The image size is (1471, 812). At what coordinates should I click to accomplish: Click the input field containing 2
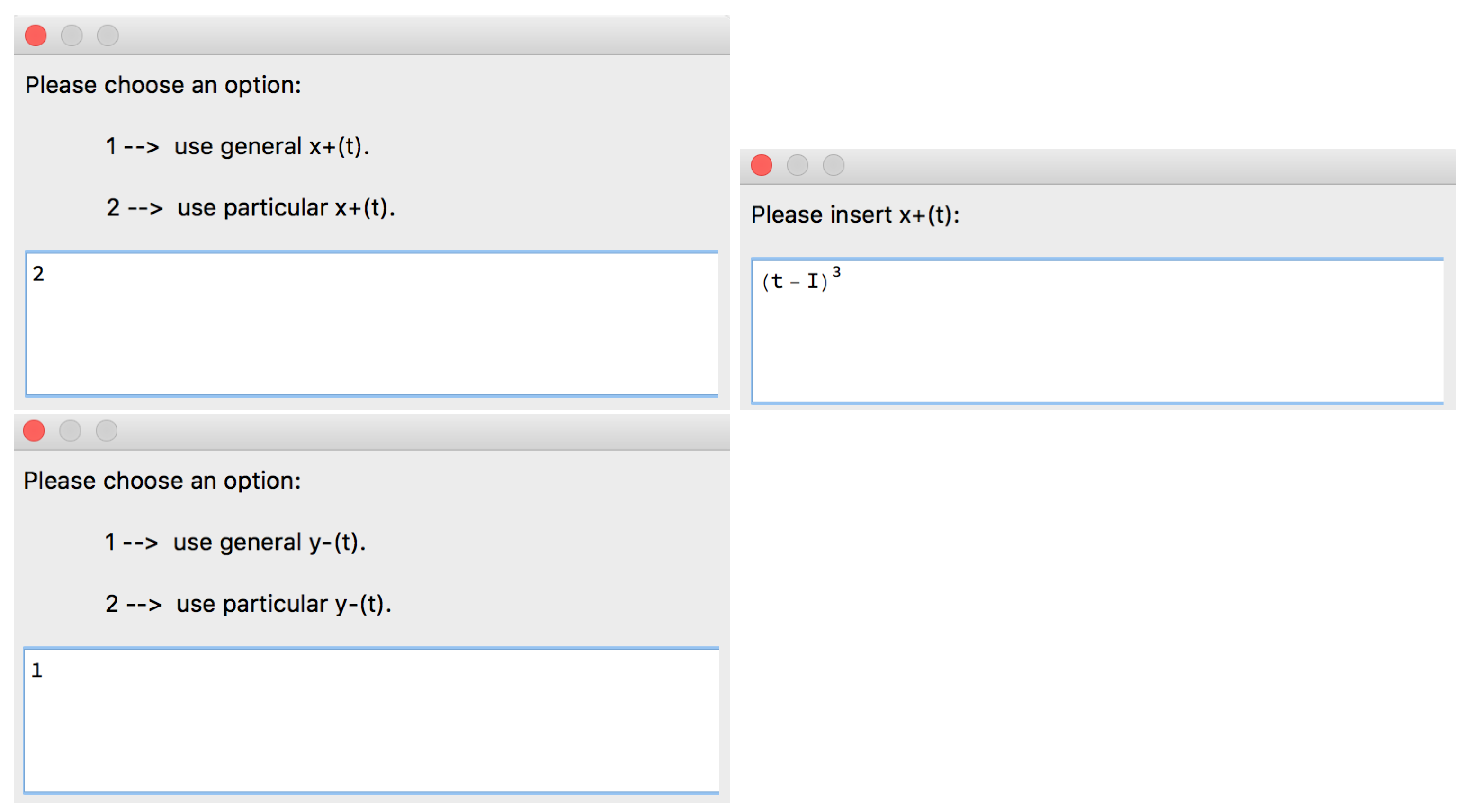371,323
